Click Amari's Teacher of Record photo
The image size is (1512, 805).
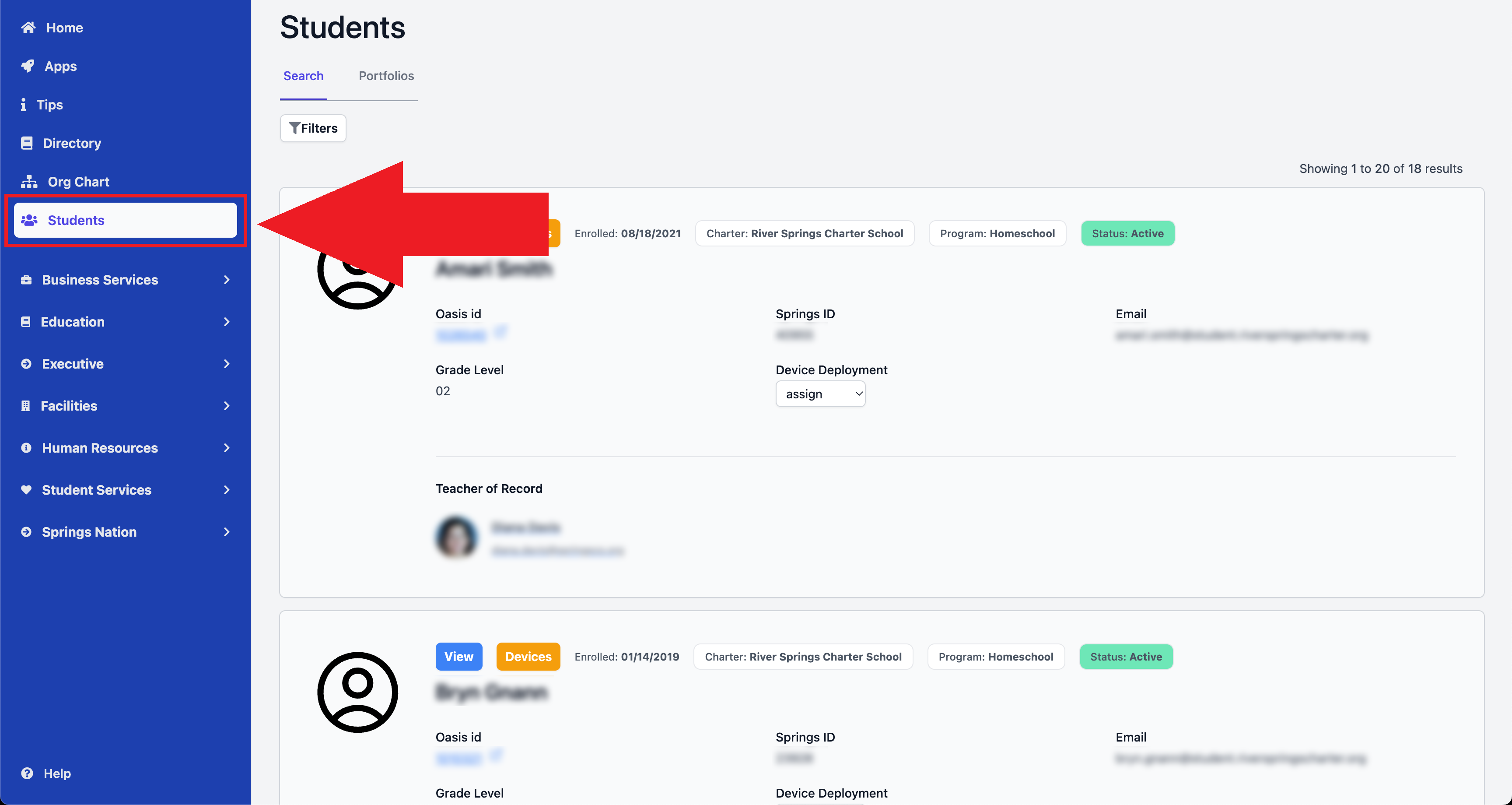pyautogui.click(x=456, y=537)
